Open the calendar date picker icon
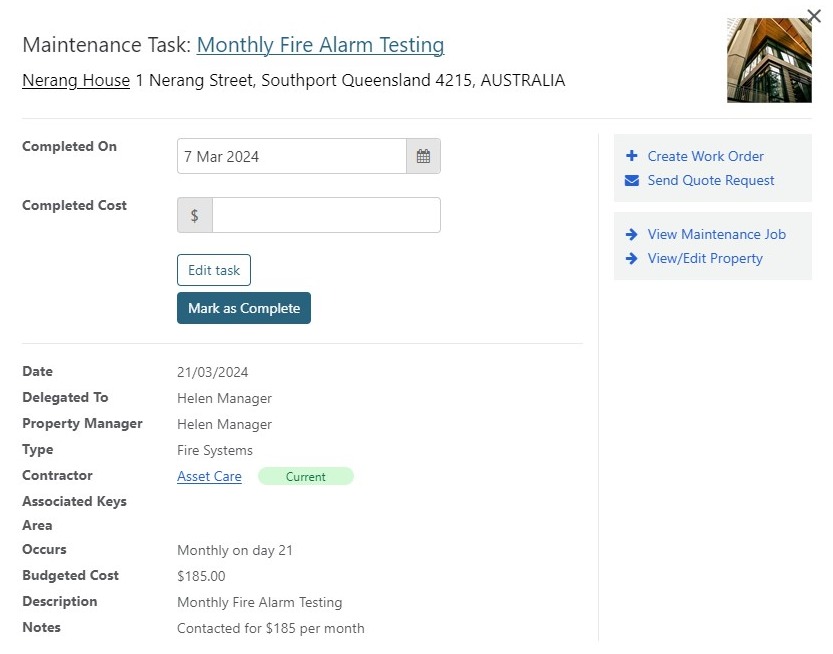The height and width of the screenshot is (654, 833). point(423,156)
